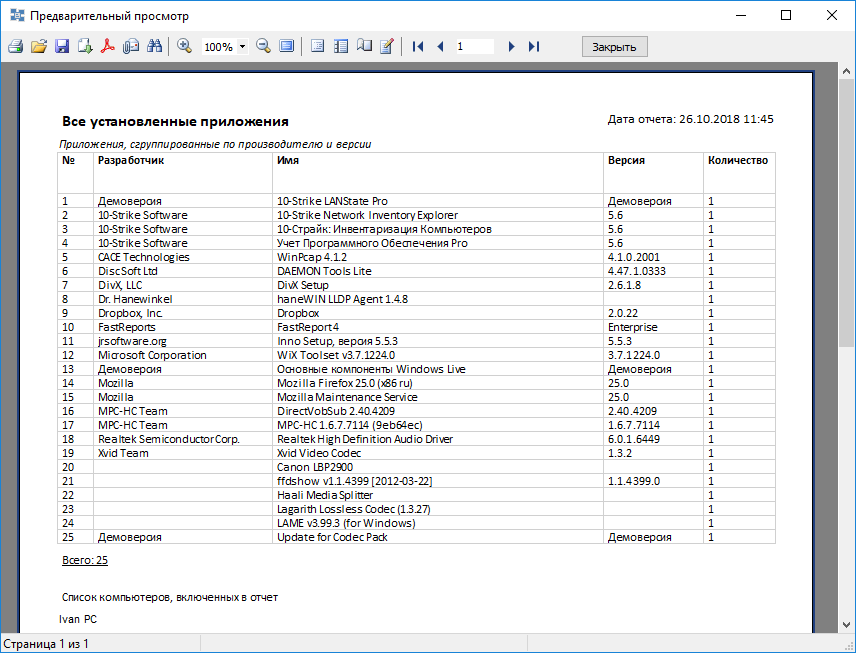Go to the previous page

point(440,46)
